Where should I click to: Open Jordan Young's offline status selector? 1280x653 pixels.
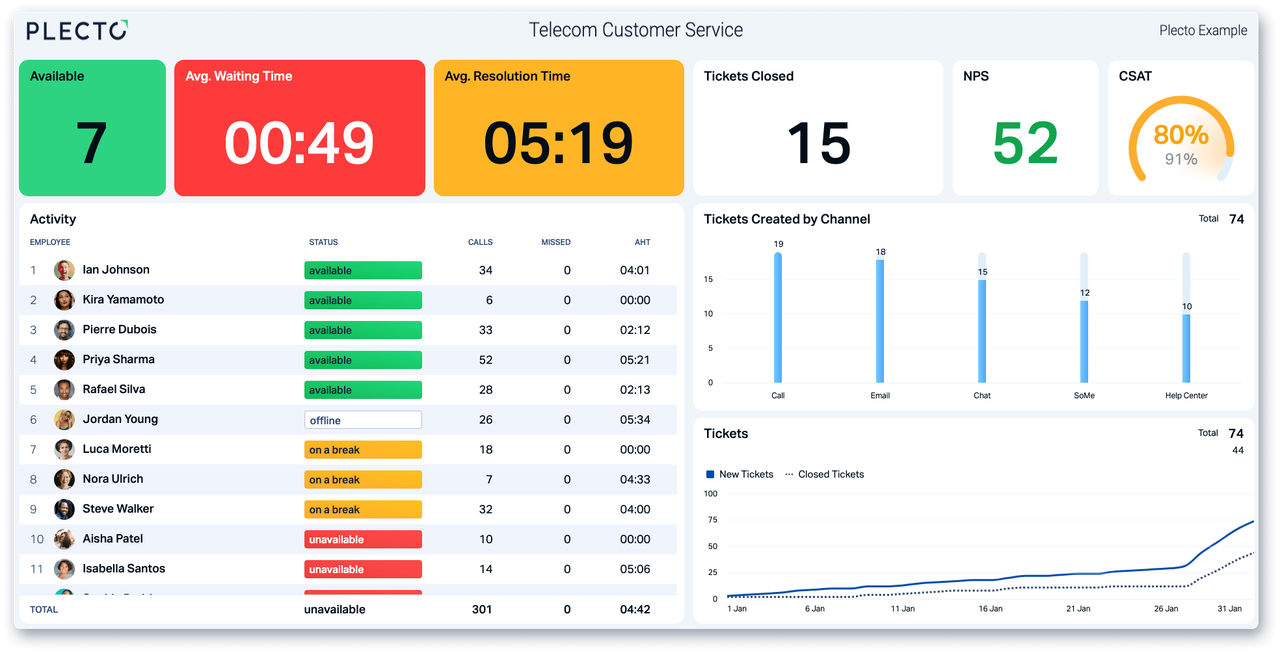(x=362, y=419)
